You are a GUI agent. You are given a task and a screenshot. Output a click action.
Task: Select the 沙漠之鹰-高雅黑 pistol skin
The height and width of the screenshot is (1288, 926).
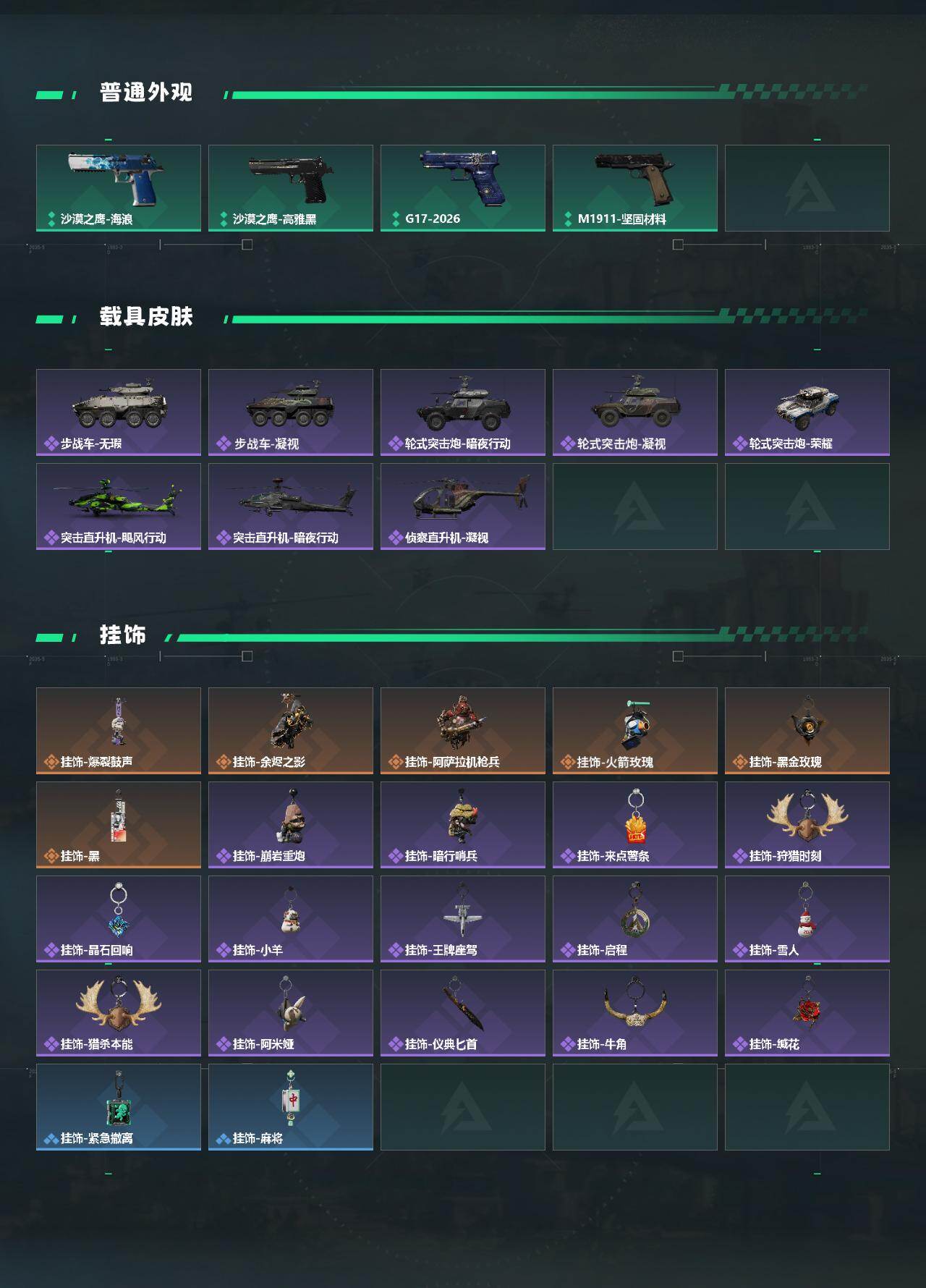coord(291,188)
